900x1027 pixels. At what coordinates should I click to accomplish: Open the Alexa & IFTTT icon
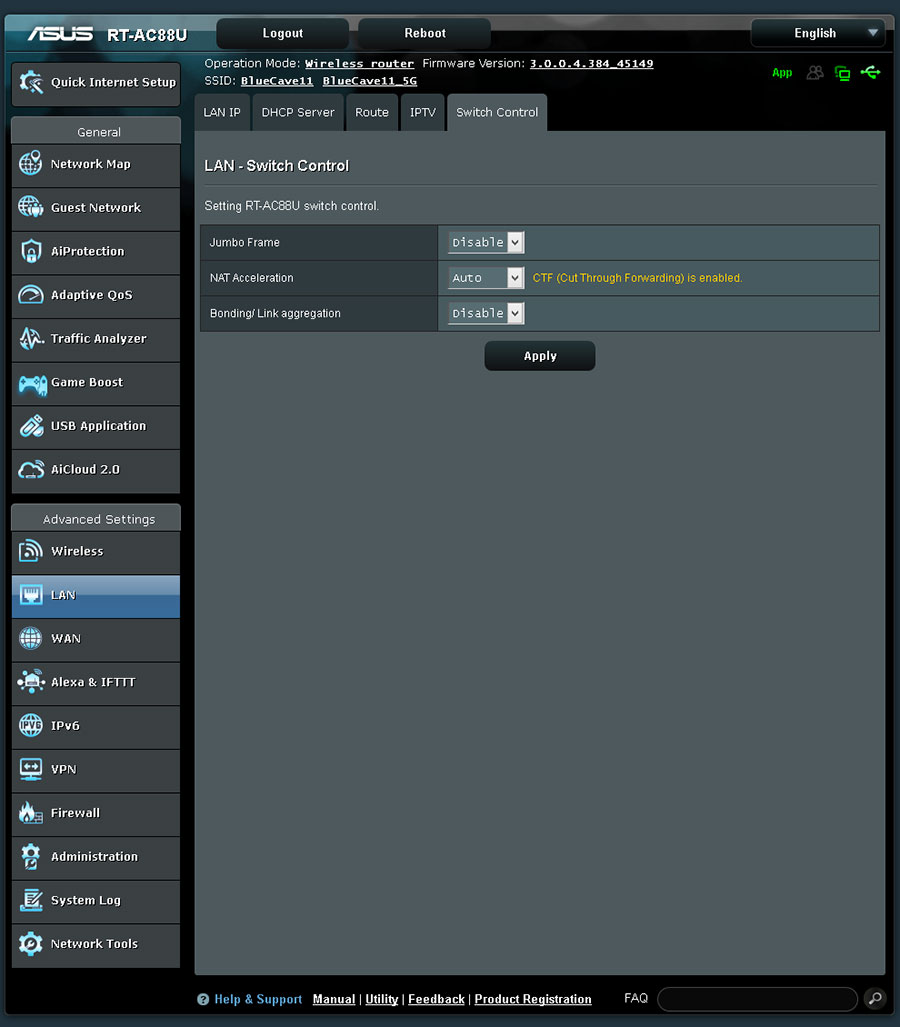pyautogui.click(x=31, y=681)
